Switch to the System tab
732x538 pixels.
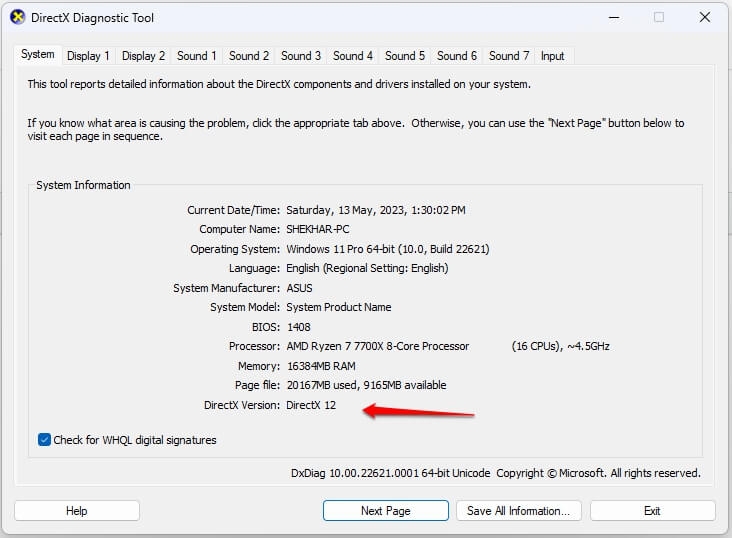point(37,55)
